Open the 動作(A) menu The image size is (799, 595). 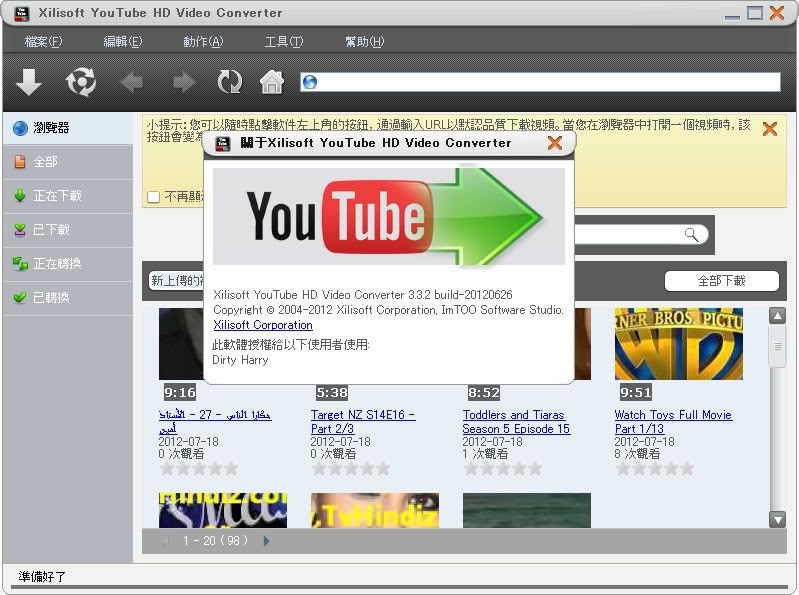pos(203,42)
